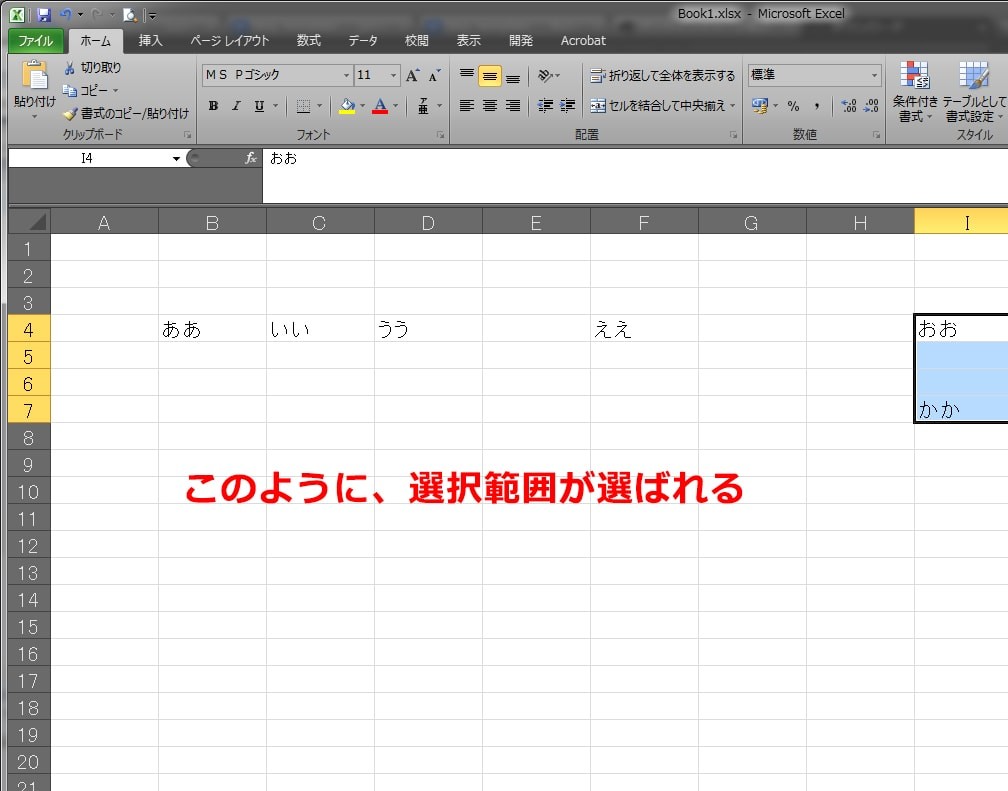Apply the percent style to cells
This screenshot has width=1008, height=791.
pos(794,104)
